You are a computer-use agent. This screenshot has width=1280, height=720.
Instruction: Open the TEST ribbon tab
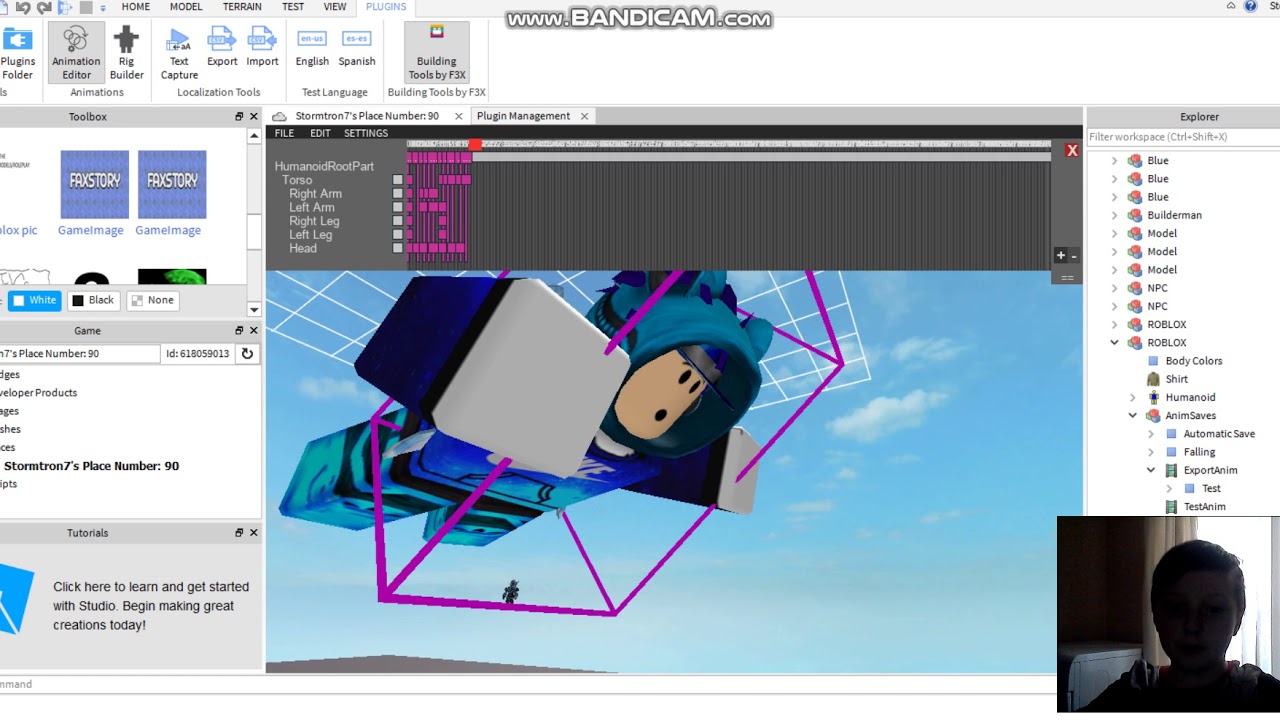point(293,7)
